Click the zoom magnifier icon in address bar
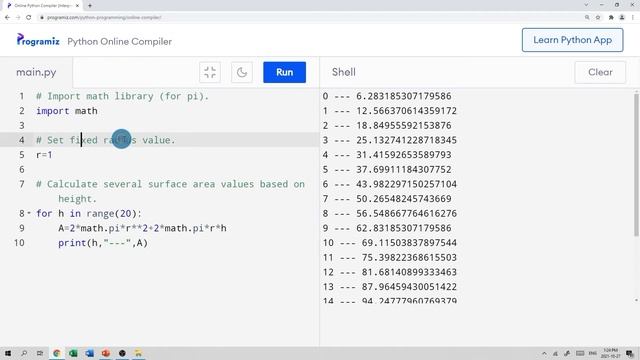The width and height of the screenshot is (640, 360). click(587, 18)
